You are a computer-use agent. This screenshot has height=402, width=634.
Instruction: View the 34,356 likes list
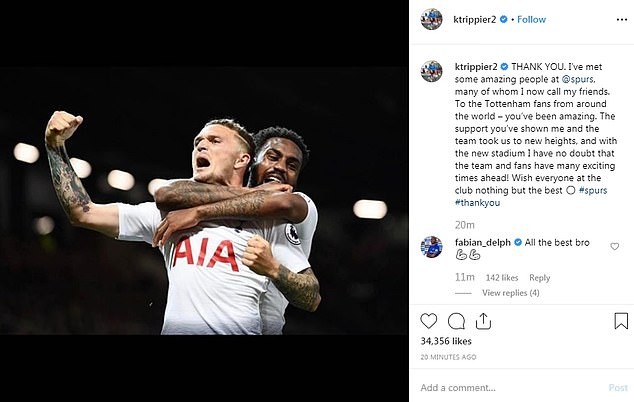pos(446,341)
